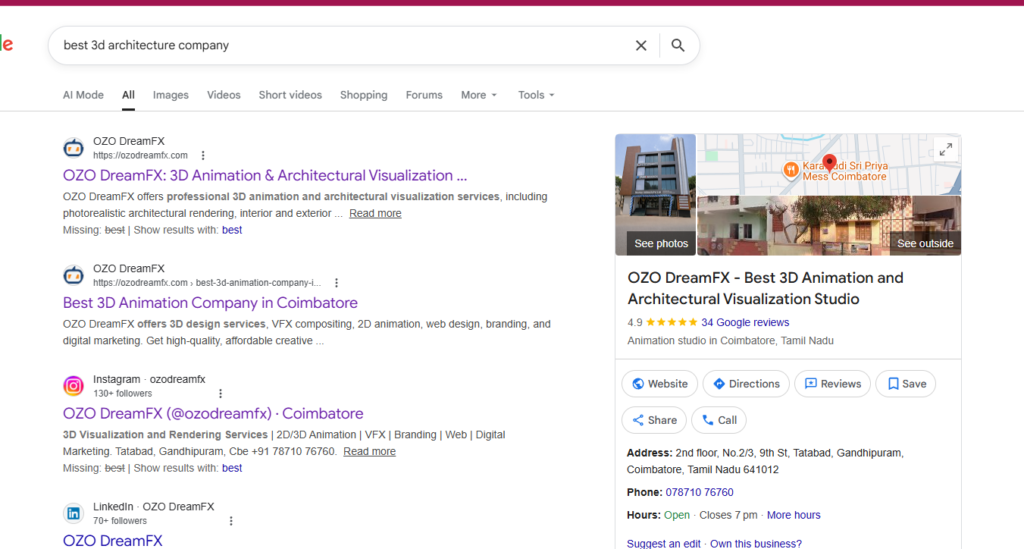The image size is (1024, 549).
Task: Click '70+ followers' under LinkedIn result
Action: [120, 521]
